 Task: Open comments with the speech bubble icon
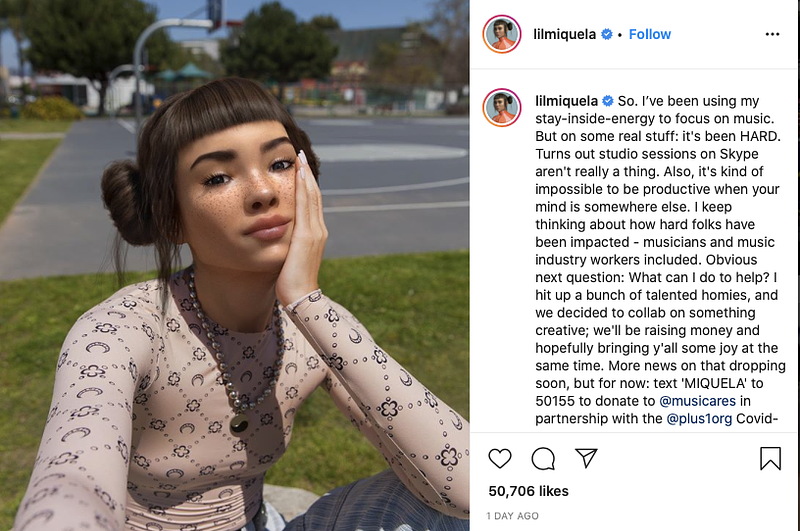click(543, 458)
